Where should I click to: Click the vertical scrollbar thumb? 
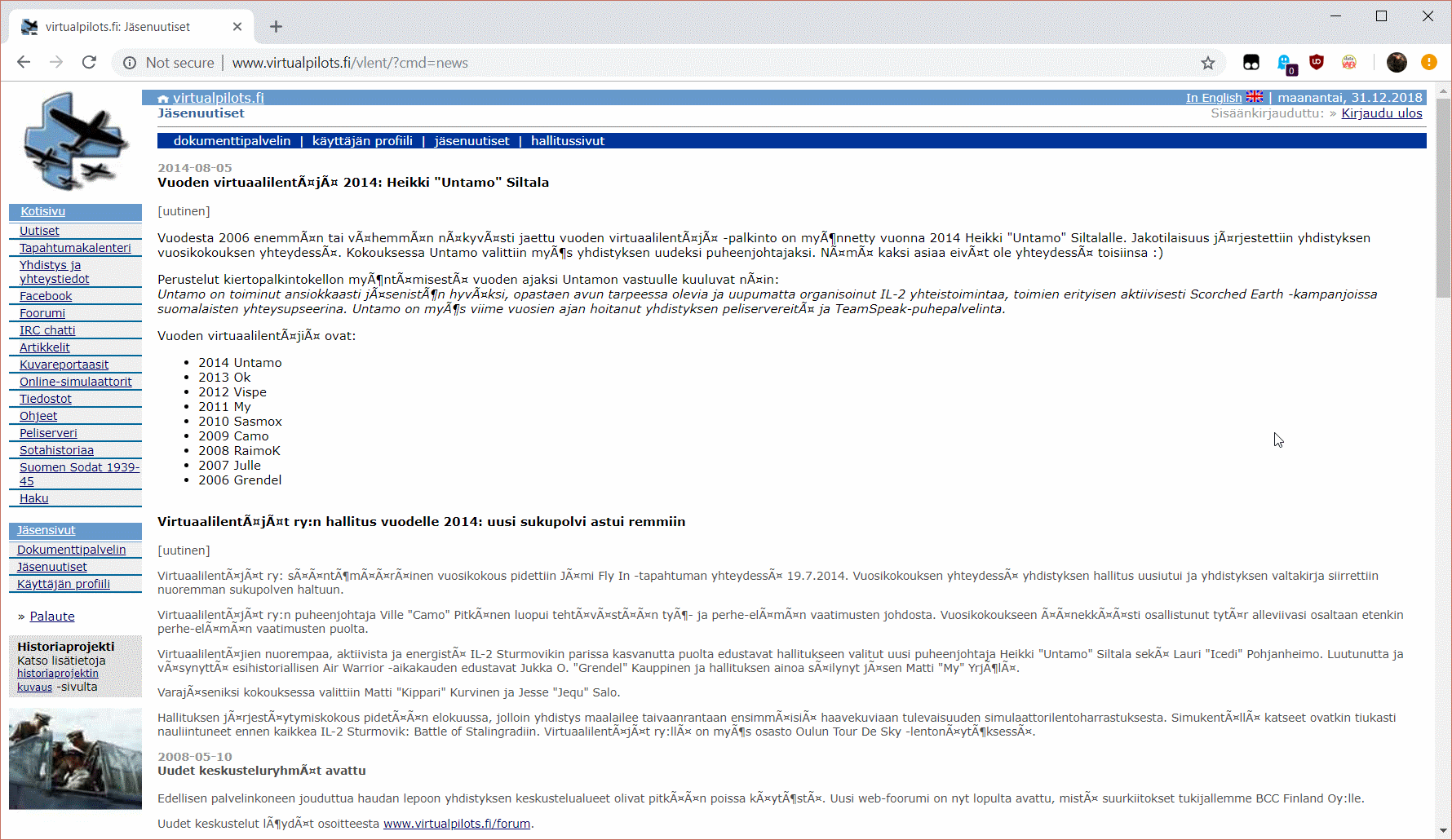1443,198
